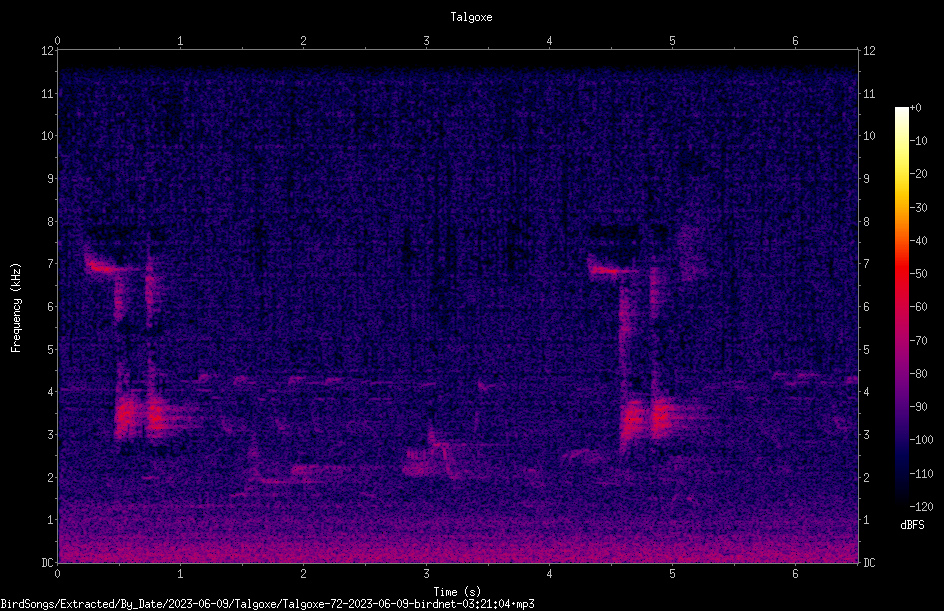Click the "10" tick on the right frequency axis

coord(869,136)
